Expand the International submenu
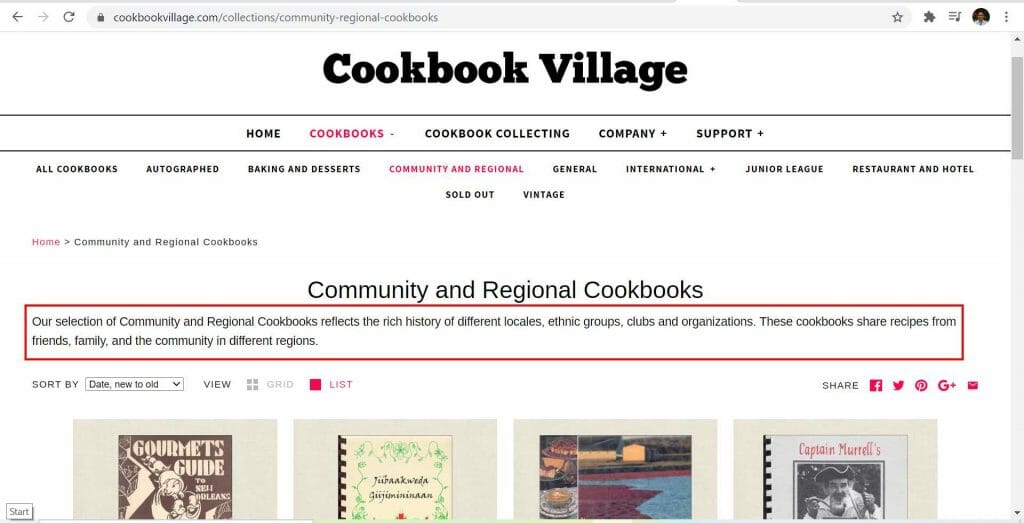Viewport: 1024px width, 523px height. [671, 168]
